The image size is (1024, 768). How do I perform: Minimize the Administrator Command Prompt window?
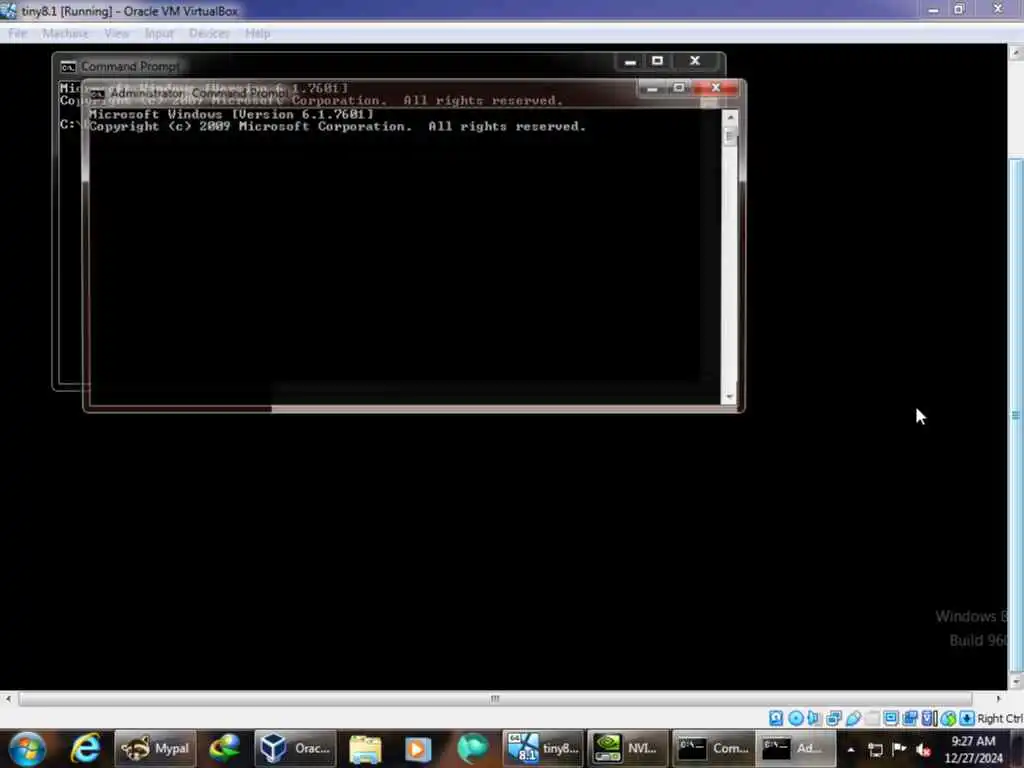[652, 88]
